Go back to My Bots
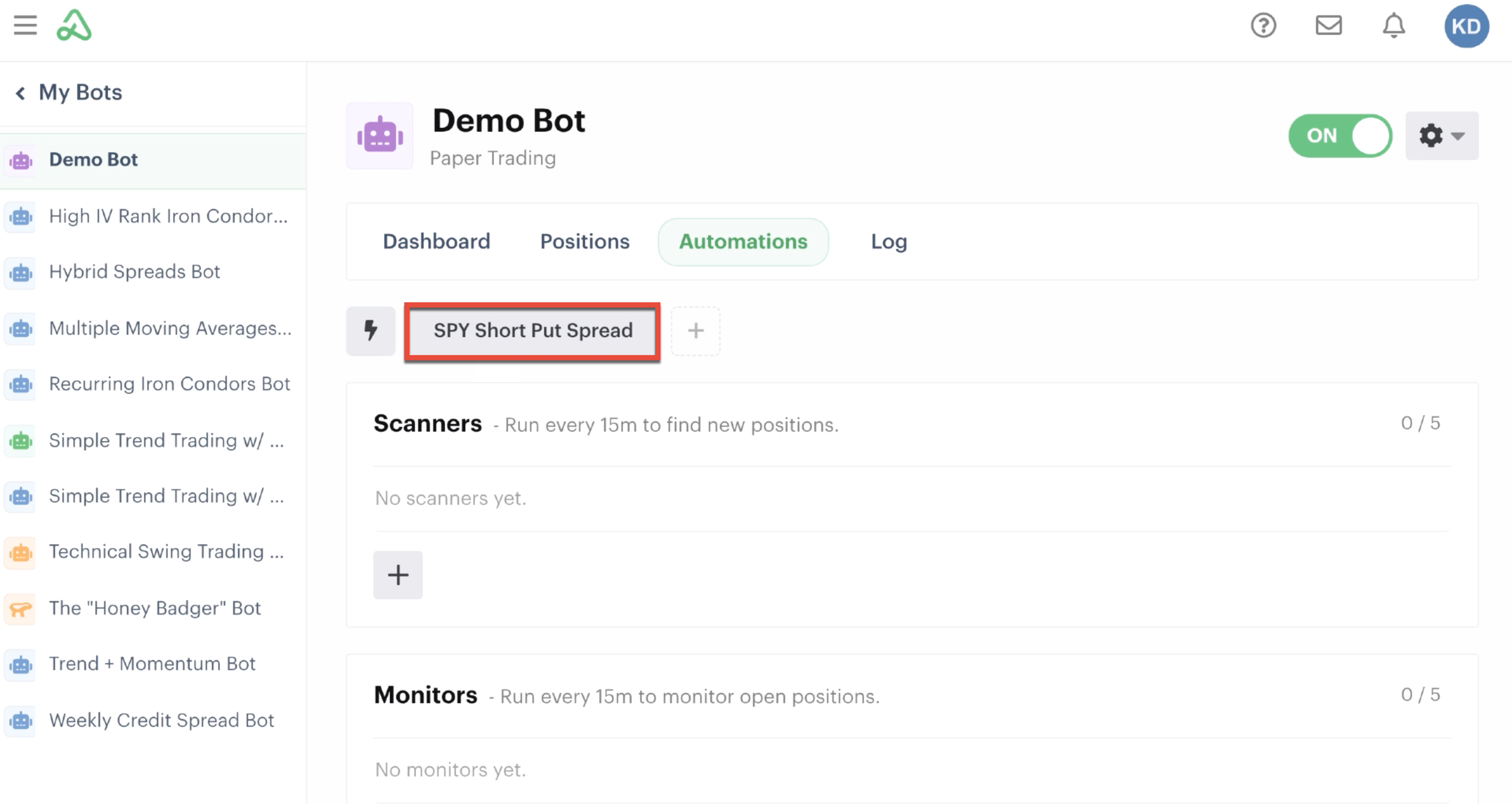 pyautogui.click(x=69, y=92)
